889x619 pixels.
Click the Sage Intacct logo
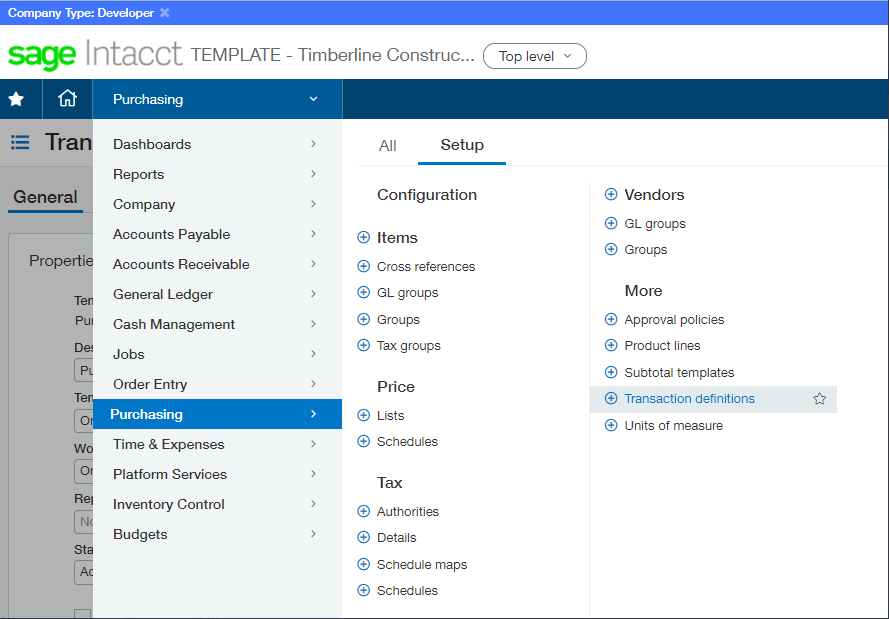95,55
